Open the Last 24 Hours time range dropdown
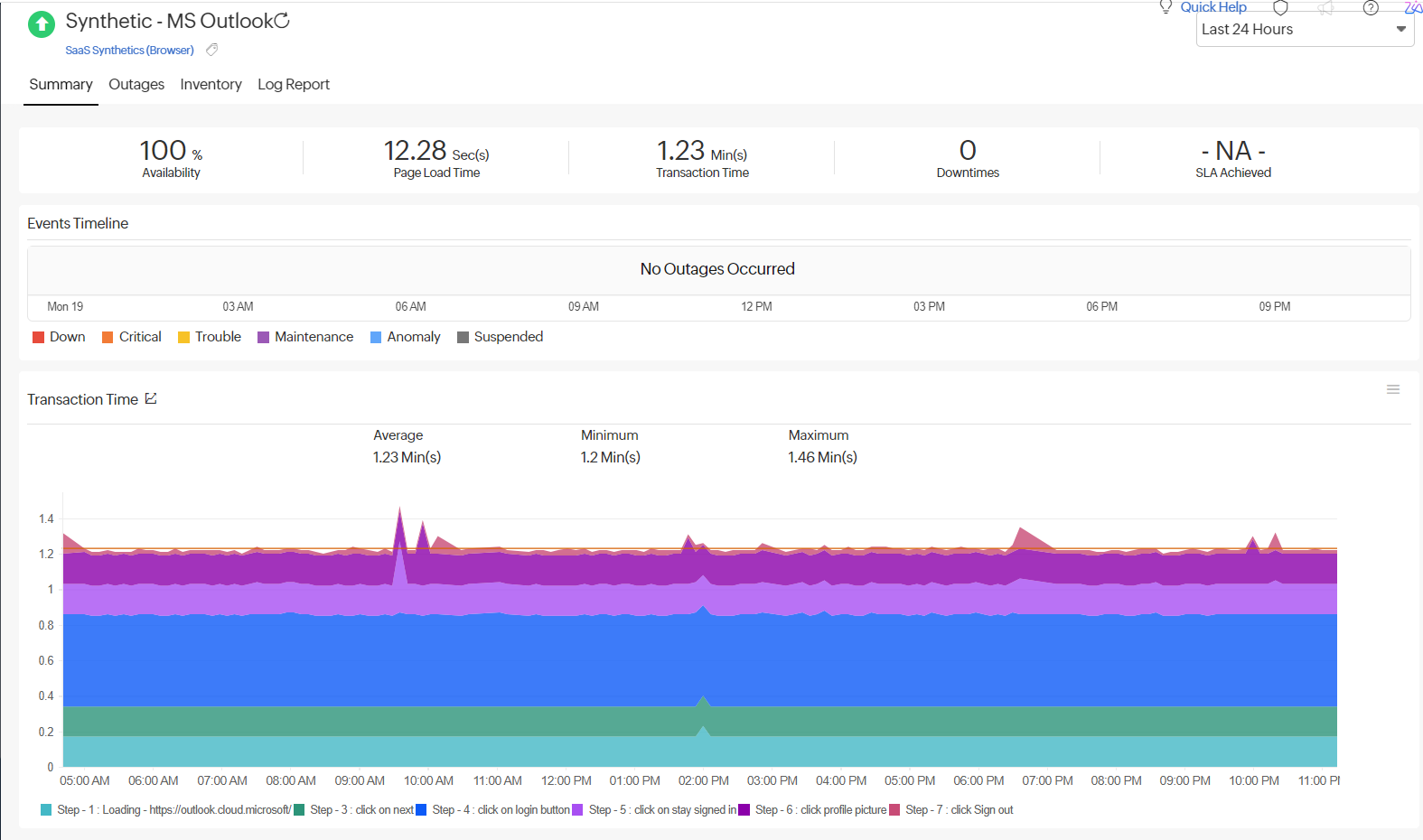Image resolution: width=1423 pixels, height=840 pixels. [x=1305, y=30]
